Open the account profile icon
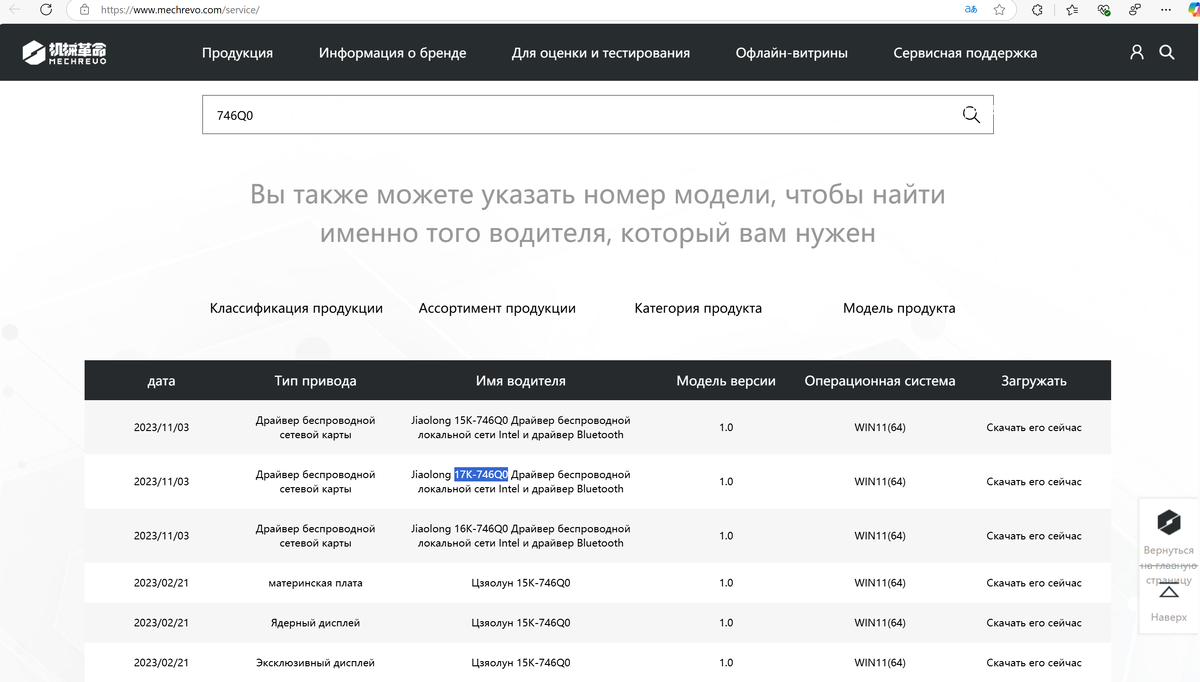The height and width of the screenshot is (682, 1200). [x=1136, y=52]
